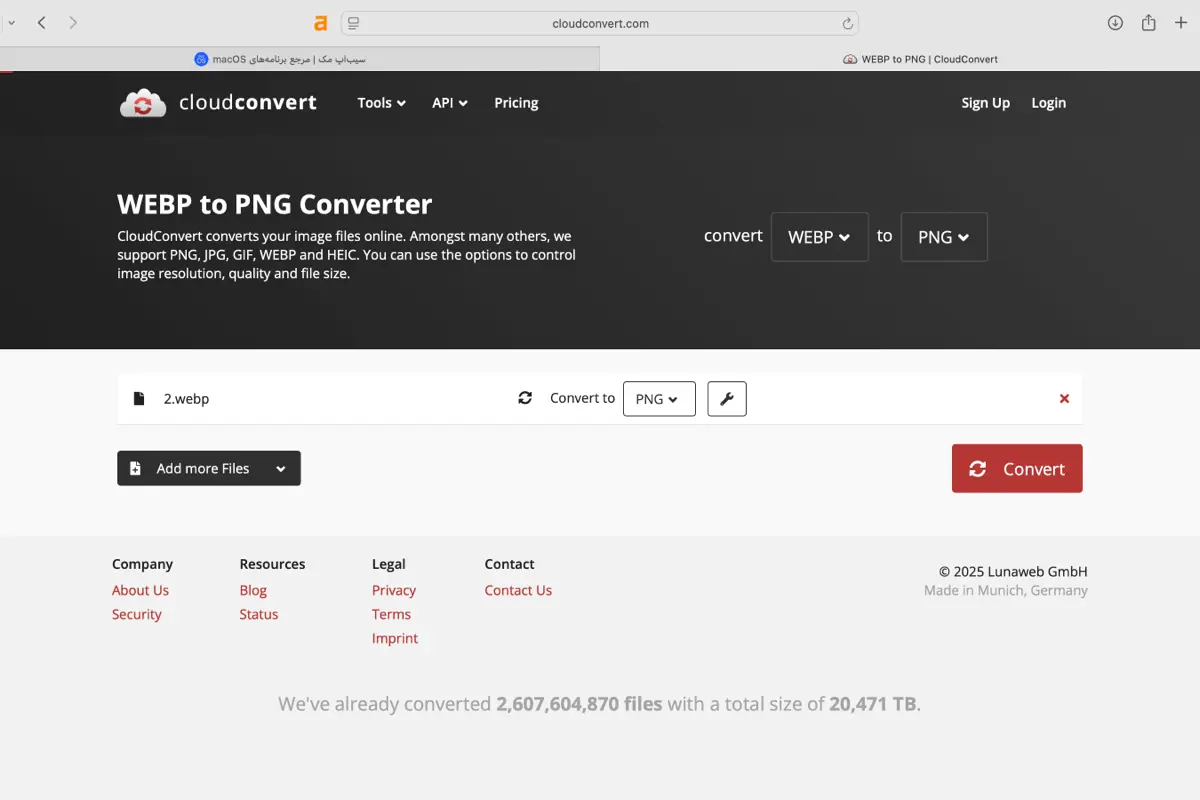Click Sign Up in the header
1200x800 pixels.
click(x=986, y=102)
